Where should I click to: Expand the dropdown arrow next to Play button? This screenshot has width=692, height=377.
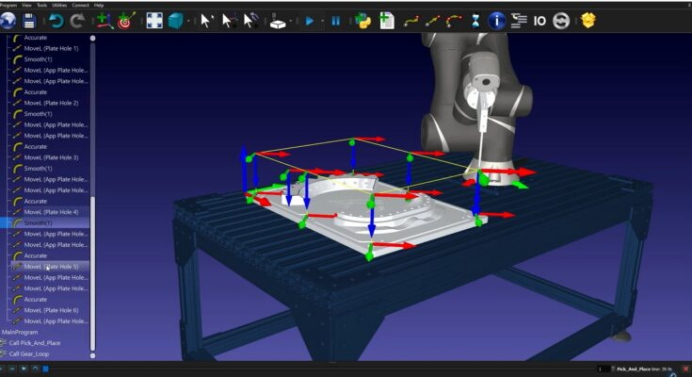click(322, 21)
